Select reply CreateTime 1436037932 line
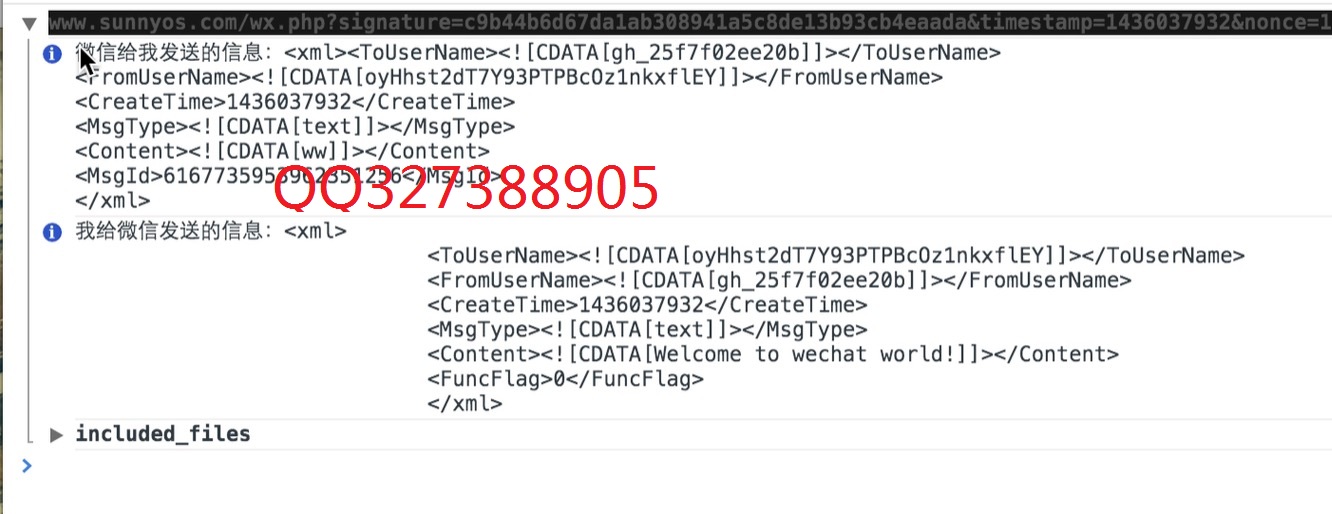1332x514 pixels. pos(647,305)
